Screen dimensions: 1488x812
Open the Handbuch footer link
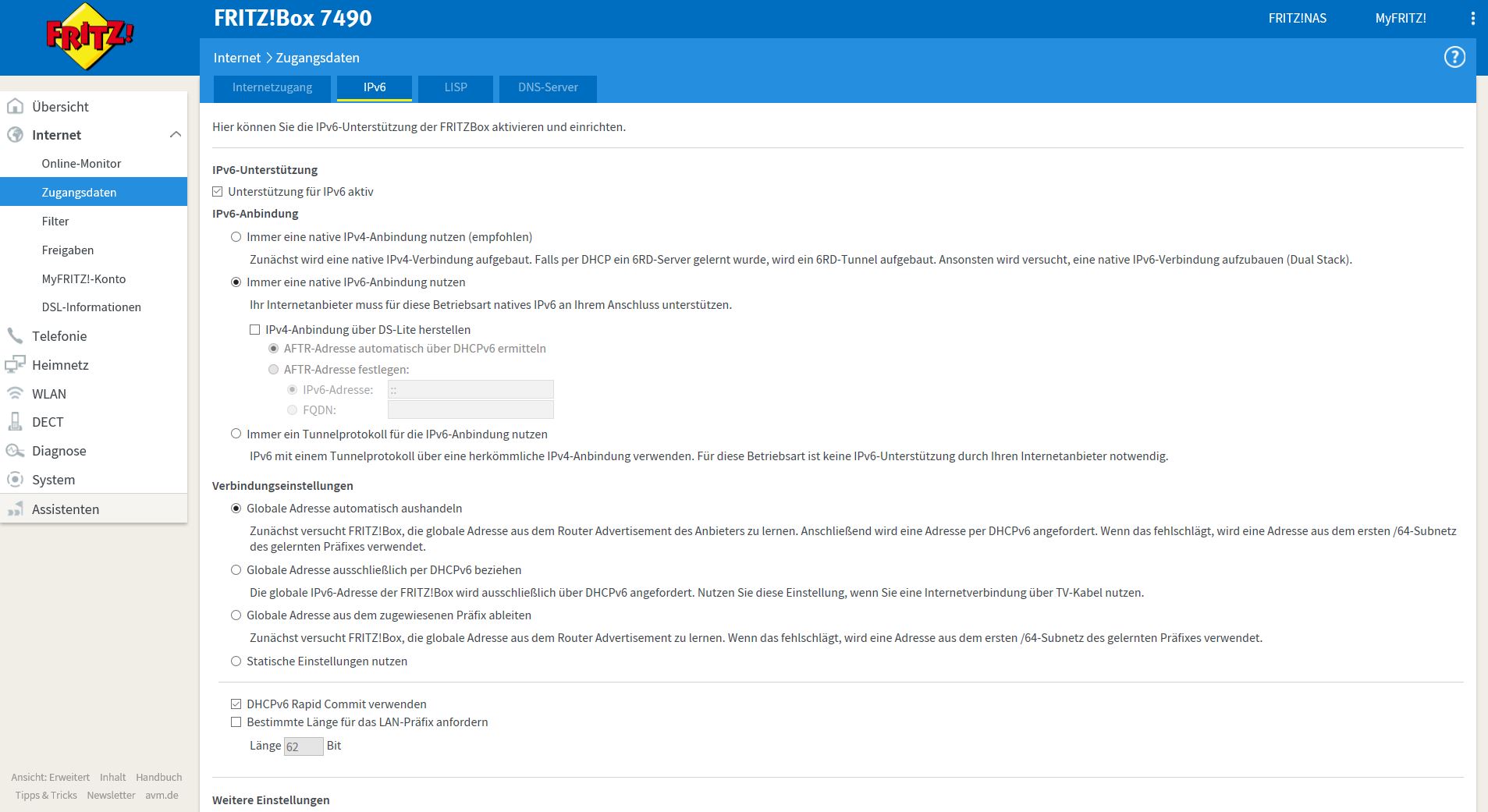click(159, 777)
